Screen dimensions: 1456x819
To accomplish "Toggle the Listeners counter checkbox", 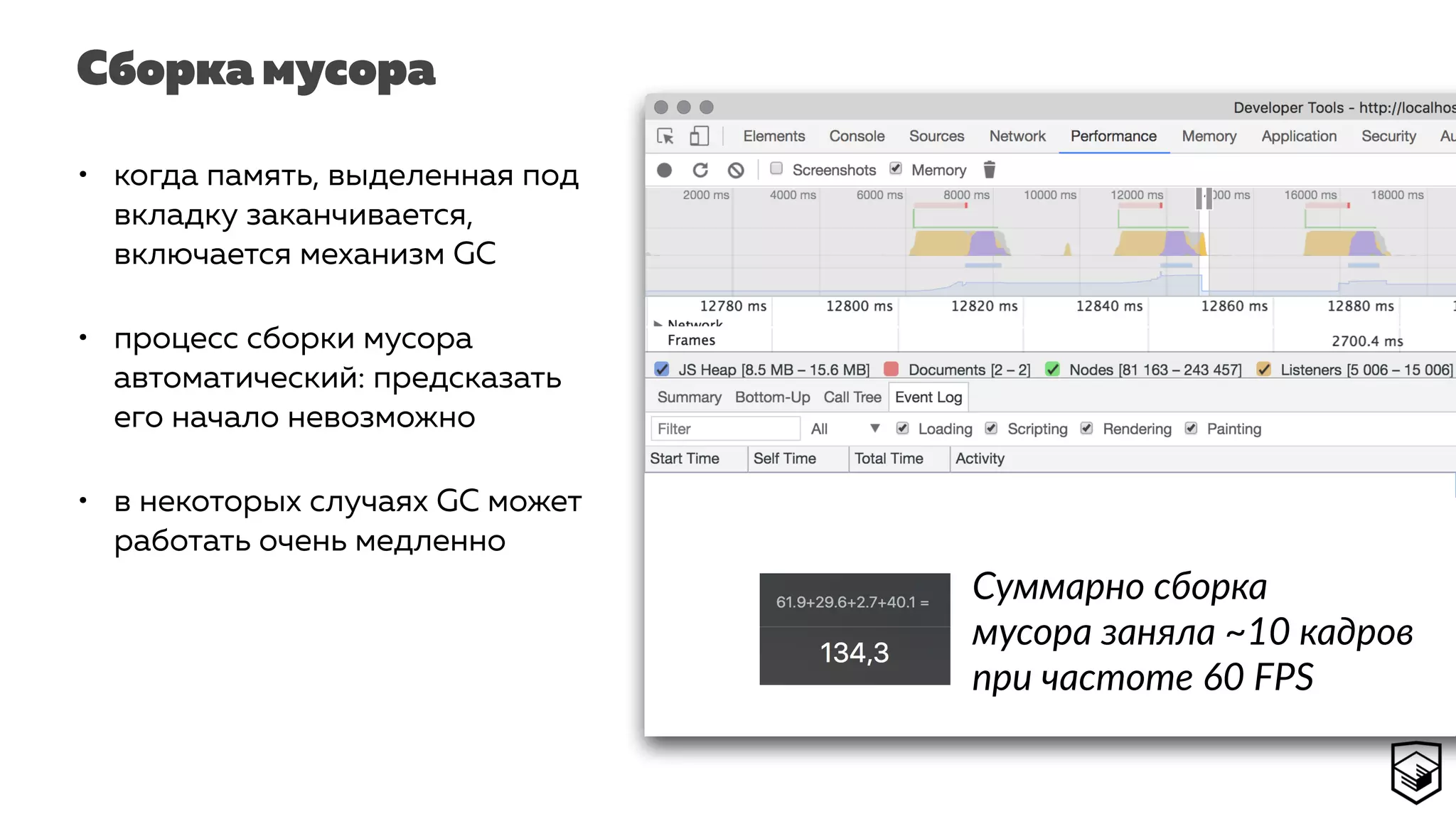I will click(x=1263, y=369).
